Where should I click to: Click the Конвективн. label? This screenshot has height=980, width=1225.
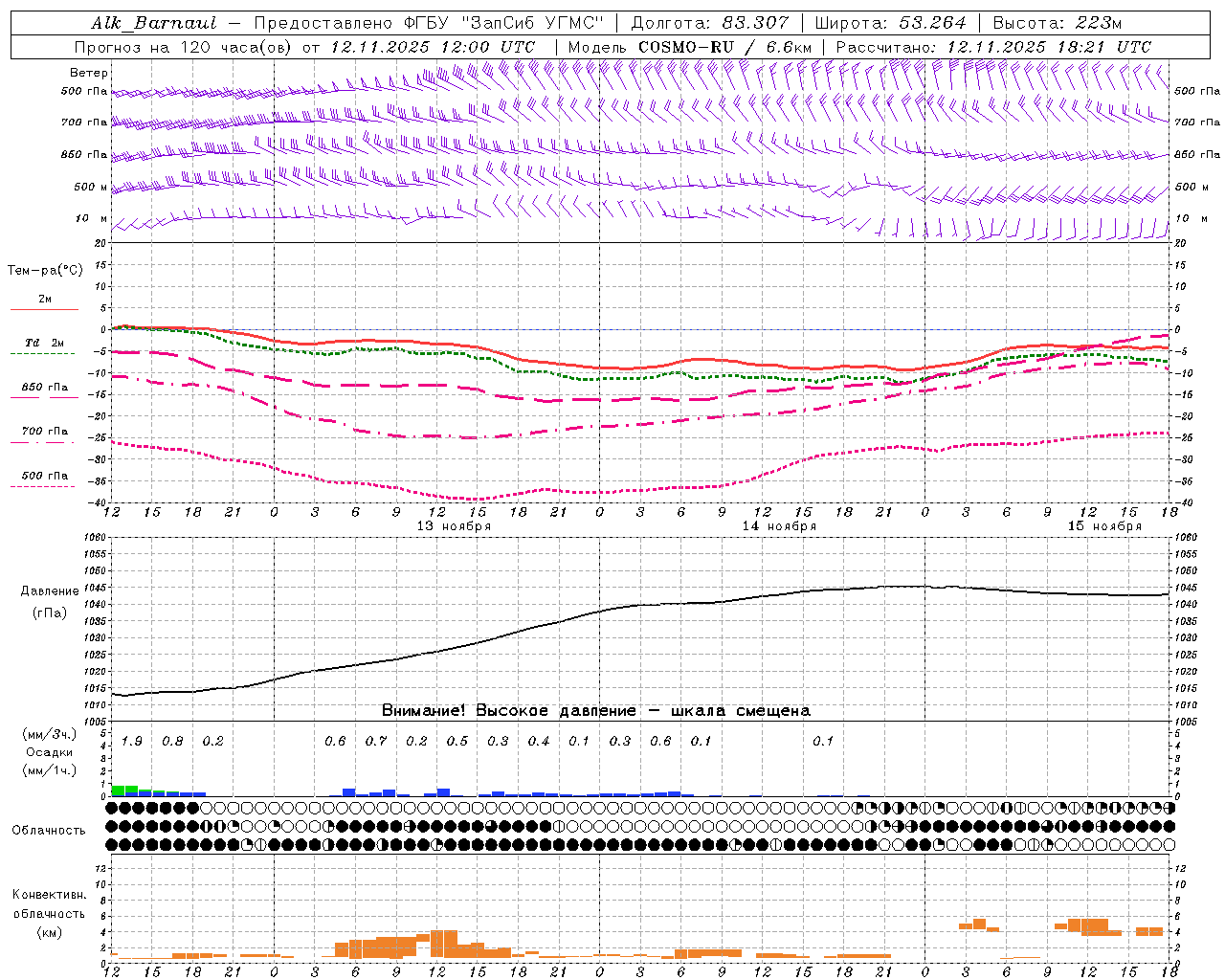[49, 895]
